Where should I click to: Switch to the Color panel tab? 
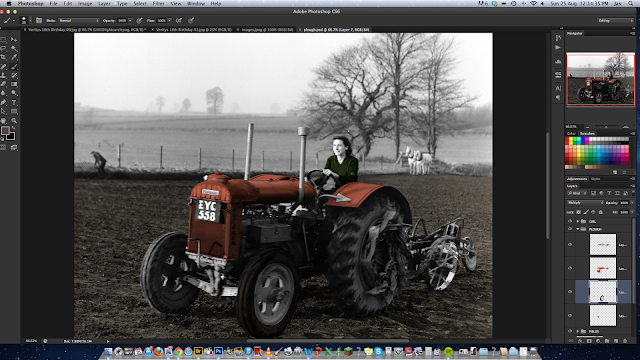(571, 133)
